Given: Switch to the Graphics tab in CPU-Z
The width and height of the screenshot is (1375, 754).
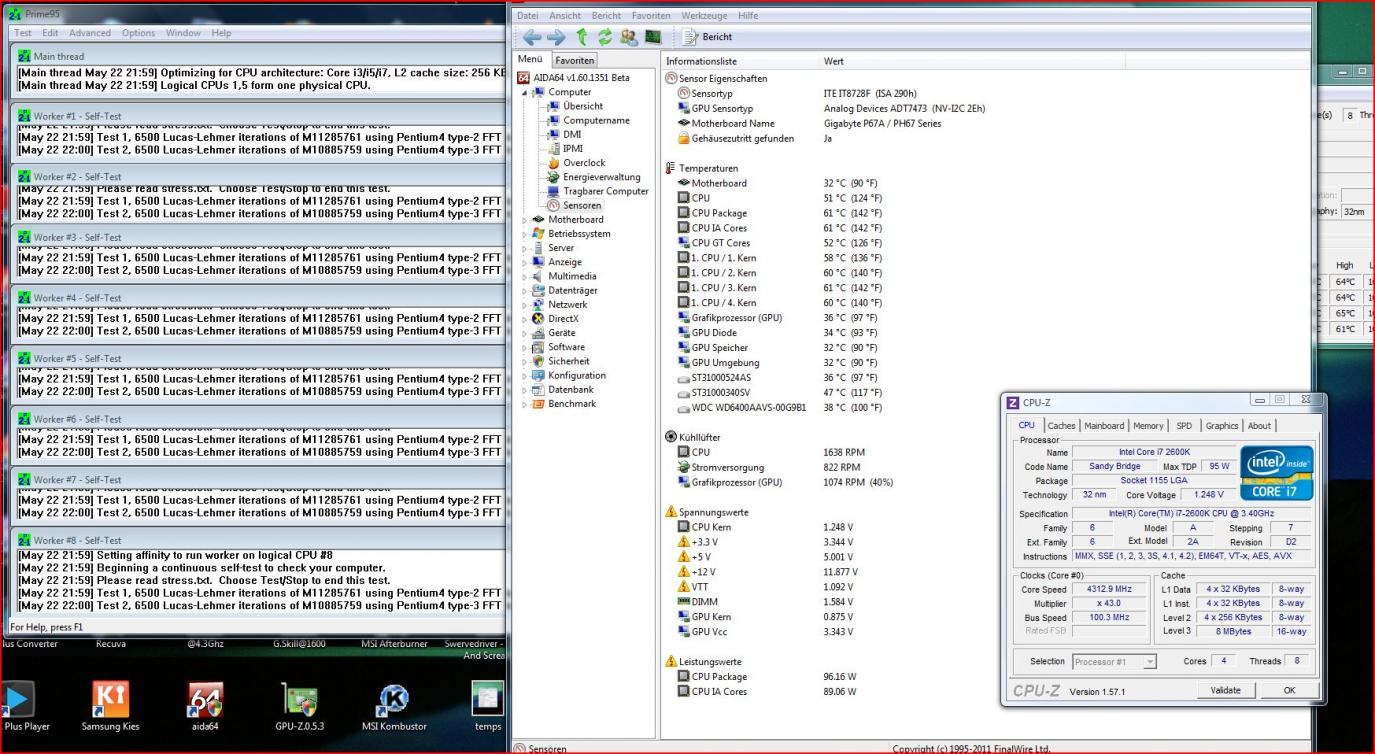Looking at the screenshot, I should click(x=1221, y=425).
